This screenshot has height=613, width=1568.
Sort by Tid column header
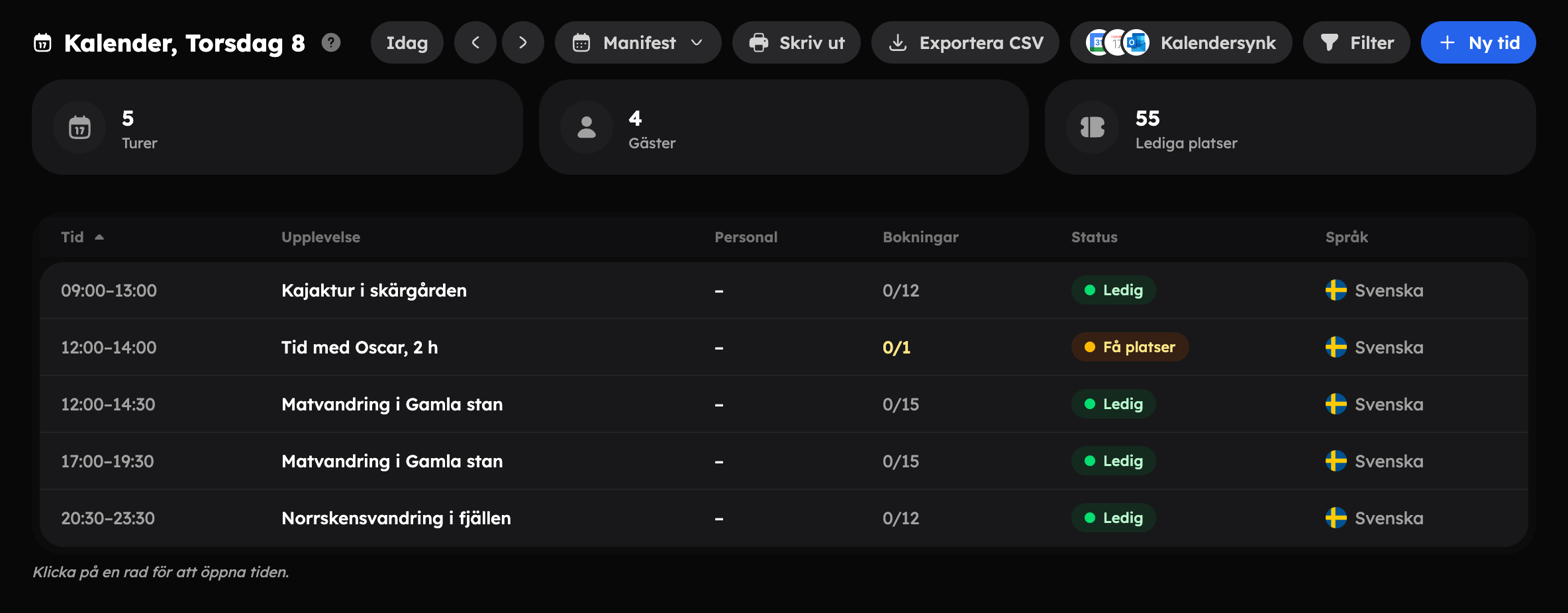[82, 237]
